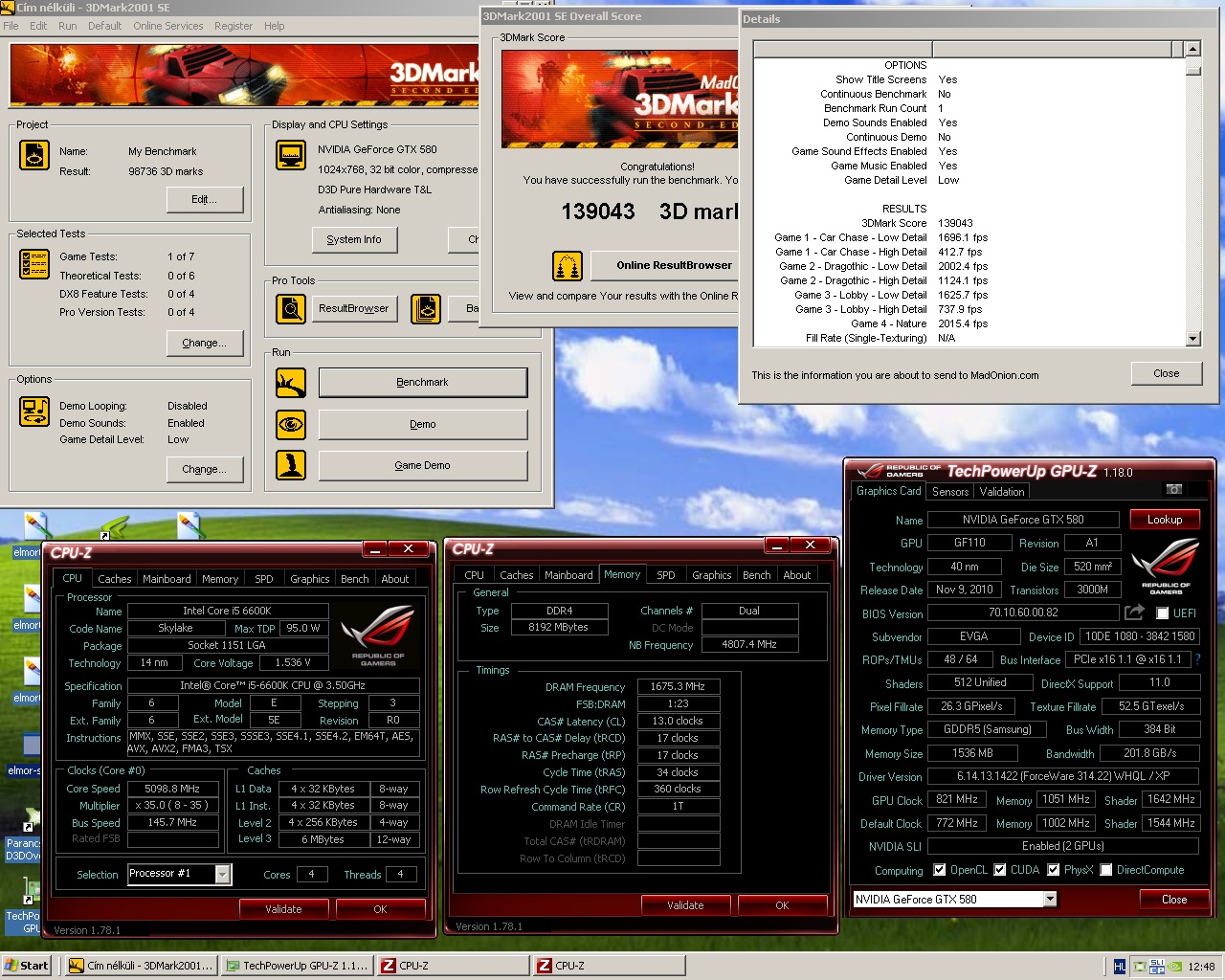Click the joystick icon next to Game Demo

coord(291,465)
